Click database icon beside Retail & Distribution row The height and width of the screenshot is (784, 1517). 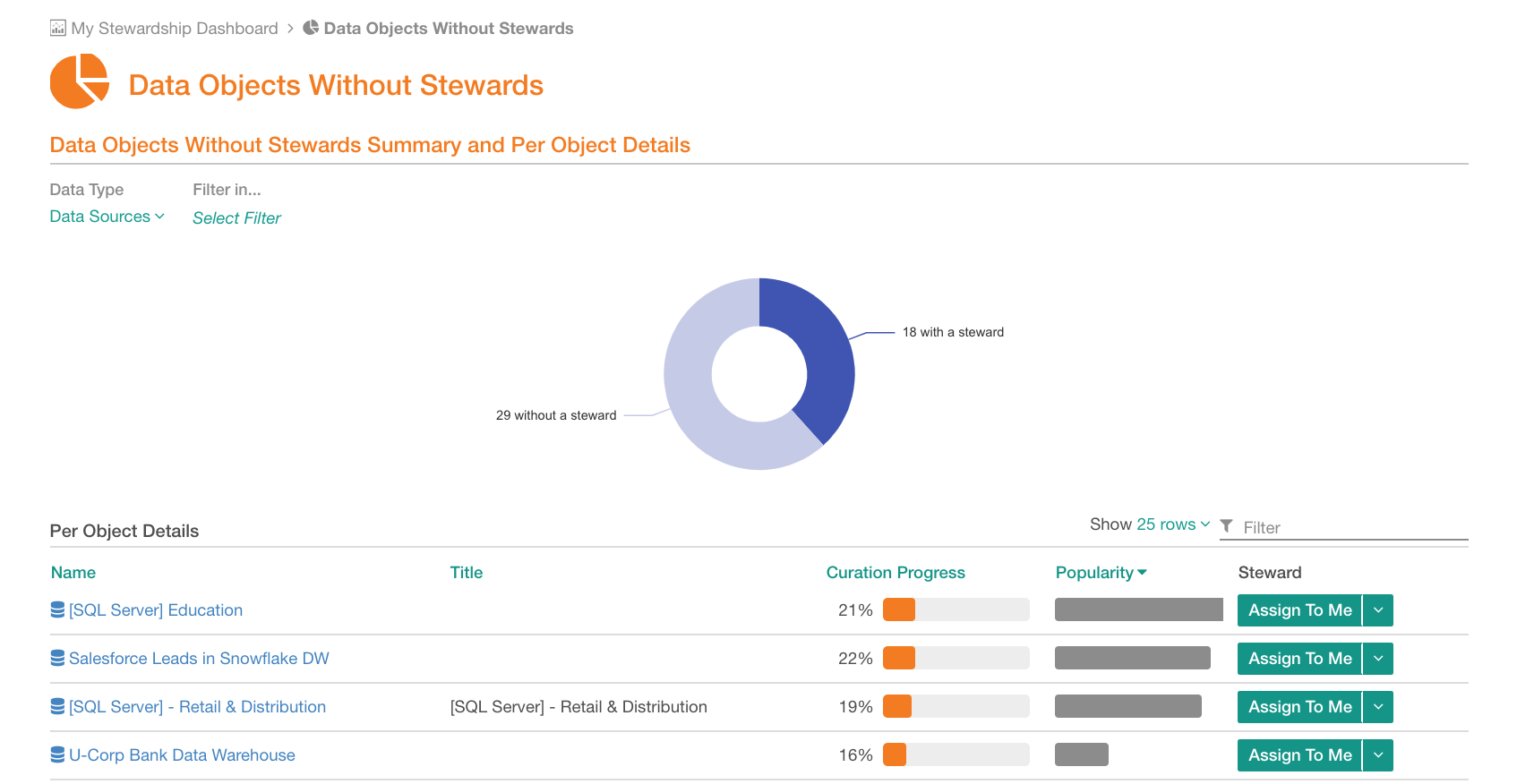pos(58,706)
